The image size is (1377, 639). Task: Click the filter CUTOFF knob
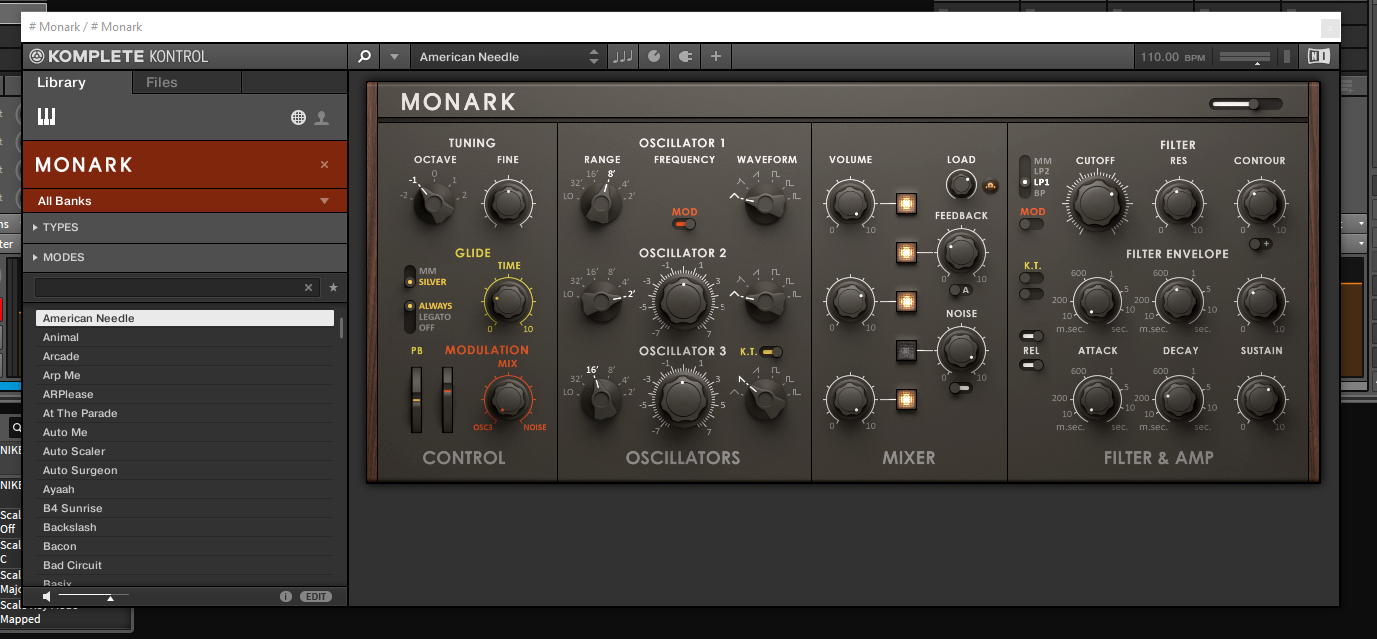pos(1095,203)
